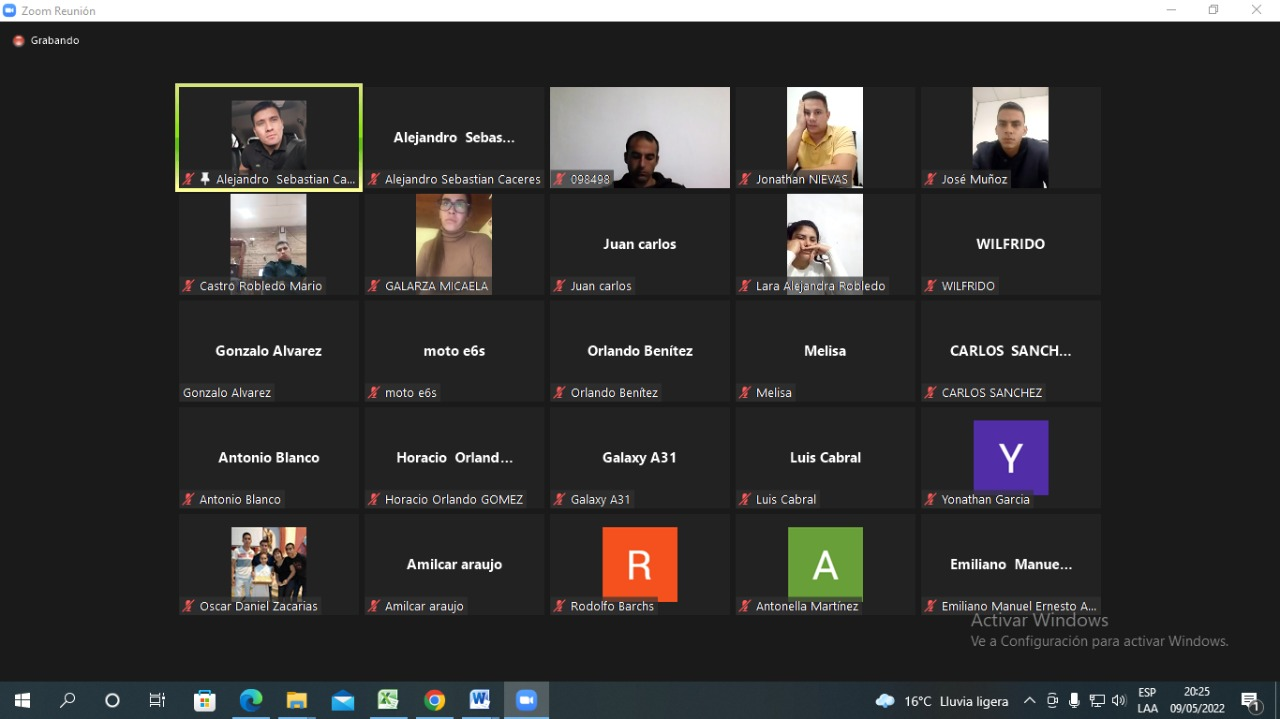Click the pin icon on Alejandro's highlighted tile
Viewport: 1280px width, 719px height.
(205, 179)
